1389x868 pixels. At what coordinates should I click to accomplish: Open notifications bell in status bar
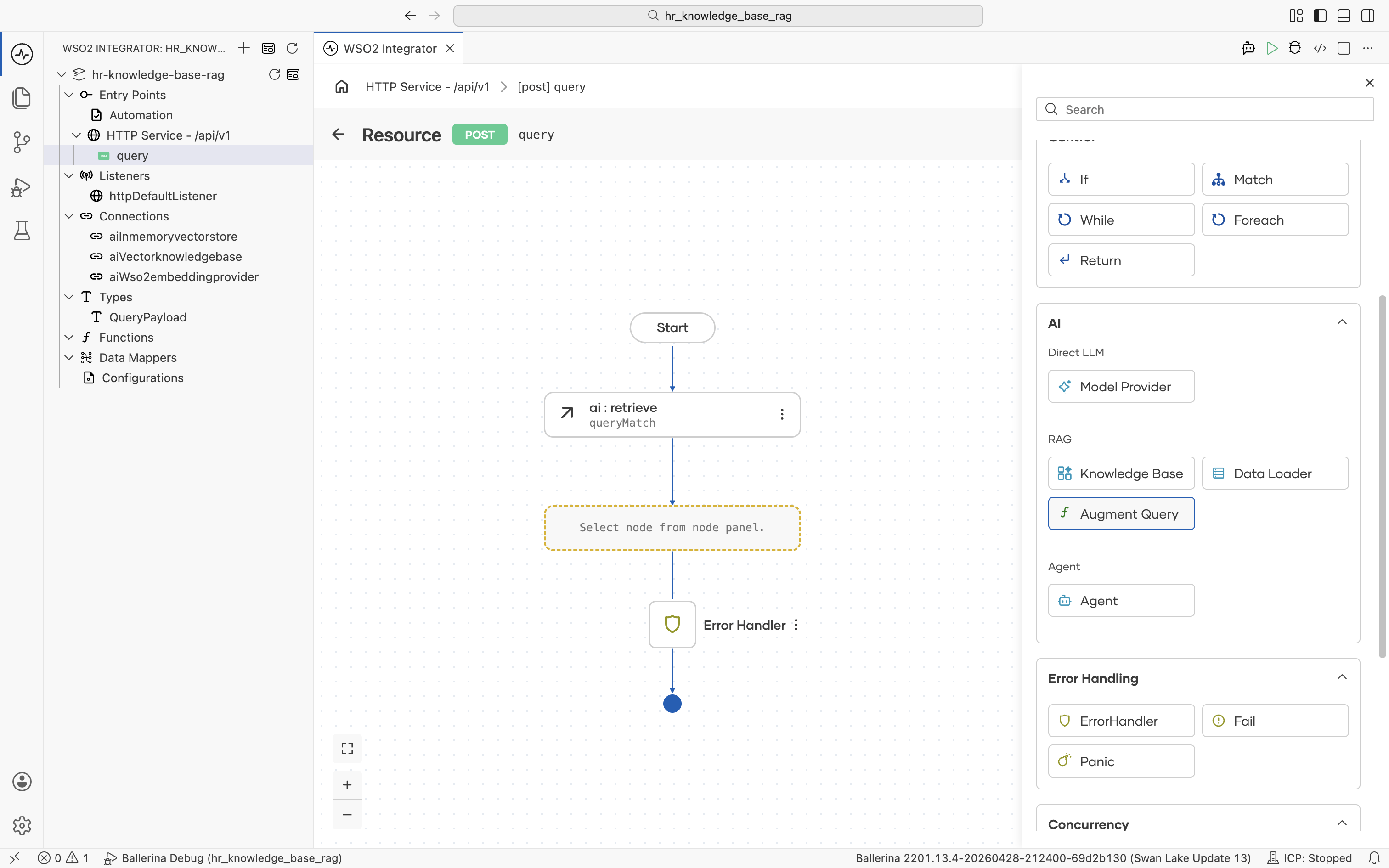click(x=1373, y=858)
